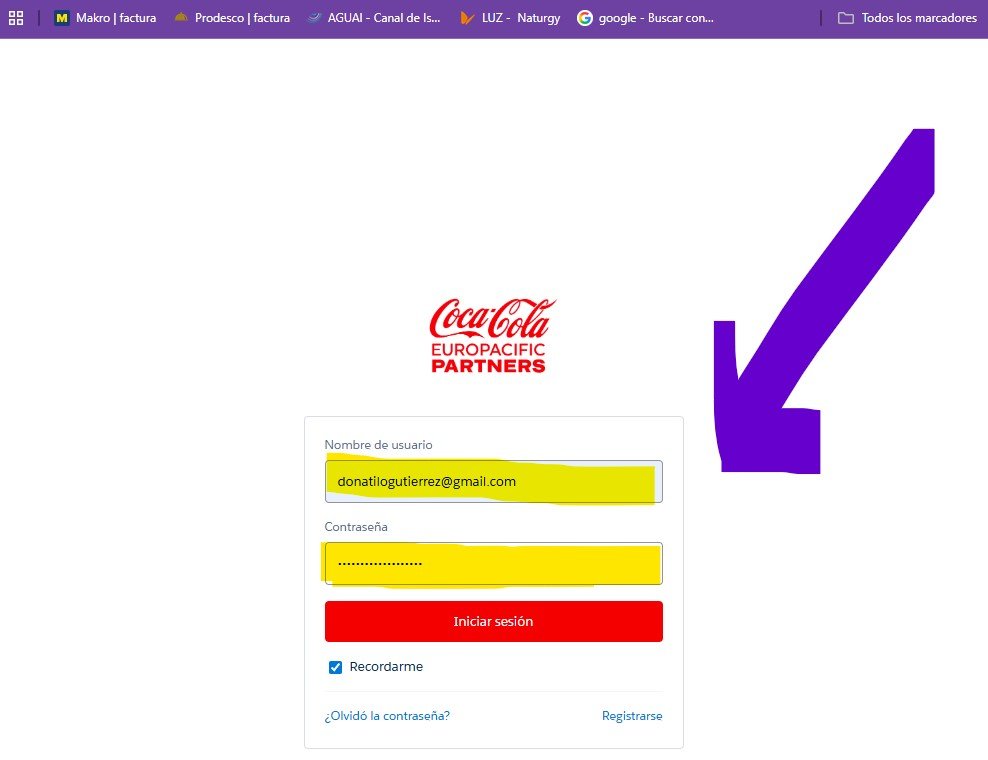Click the folder icon for all bookmarks

coord(846,18)
